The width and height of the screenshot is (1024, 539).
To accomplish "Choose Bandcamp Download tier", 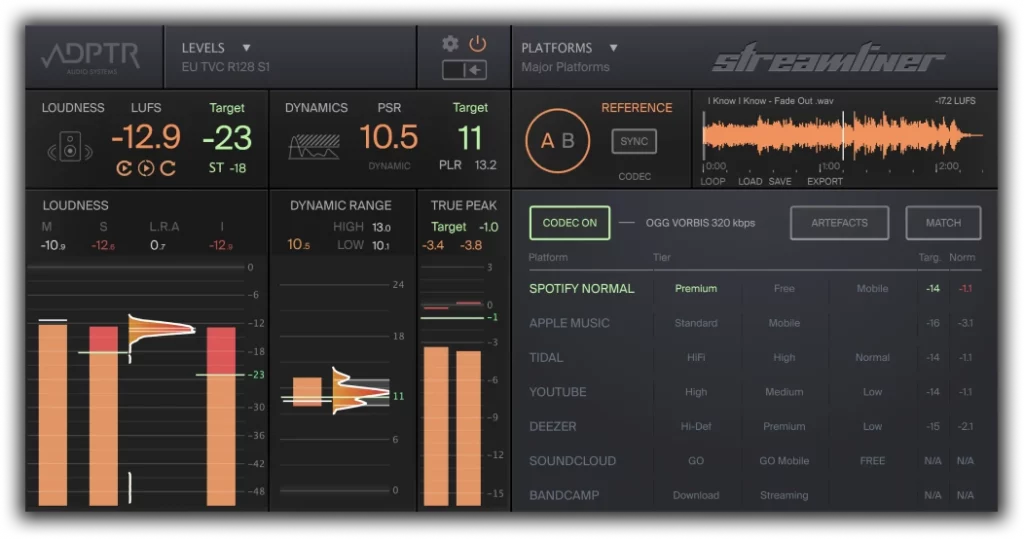I will click(696, 495).
